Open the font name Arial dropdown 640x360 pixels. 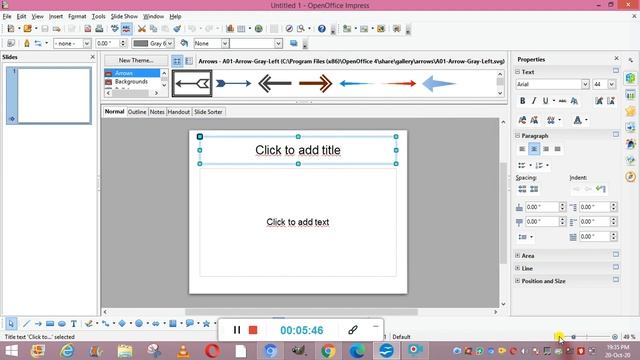click(585, 84)
